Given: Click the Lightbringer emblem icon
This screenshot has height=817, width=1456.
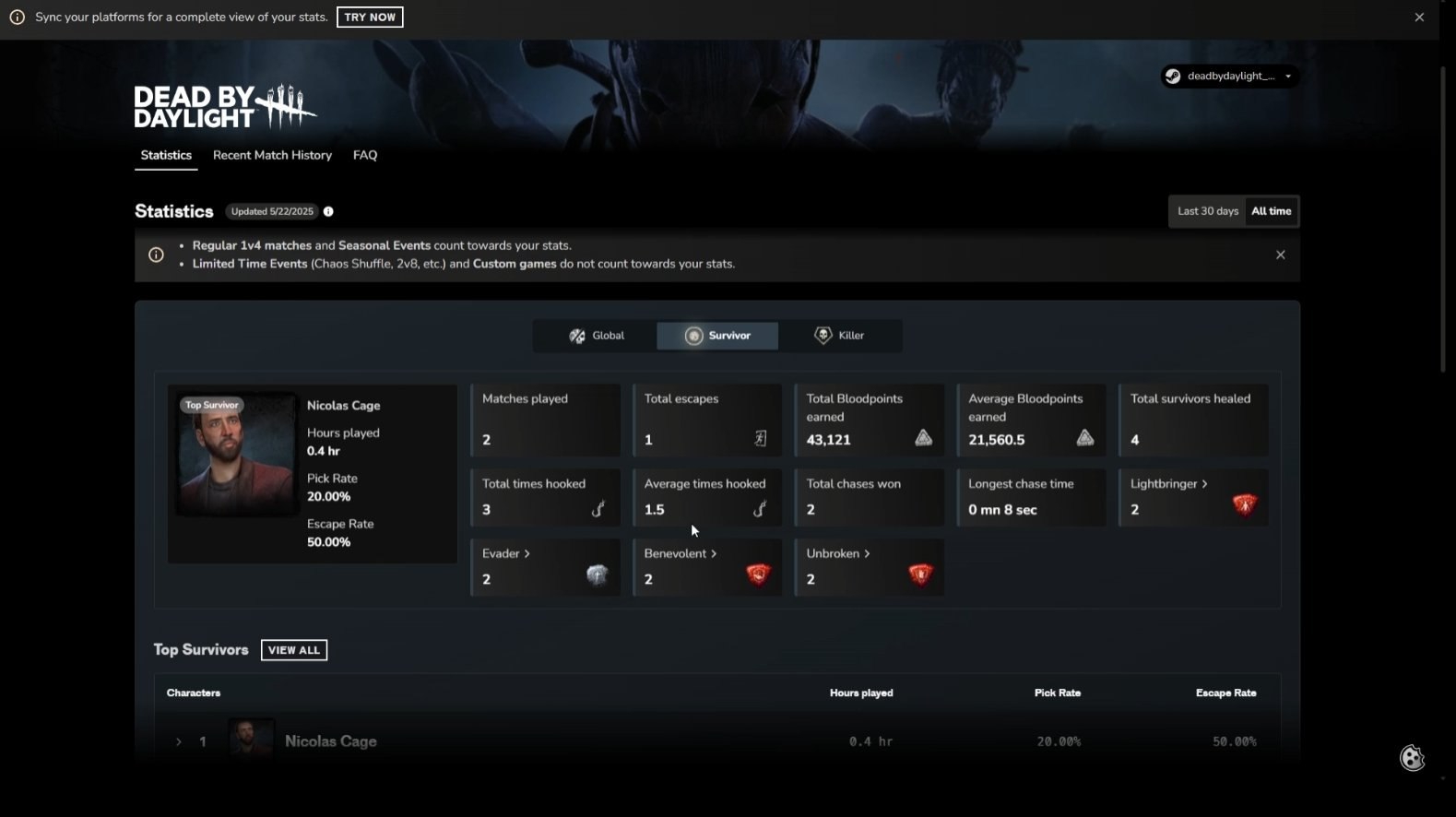Looking at the screenshot, I should [1245, 504].
